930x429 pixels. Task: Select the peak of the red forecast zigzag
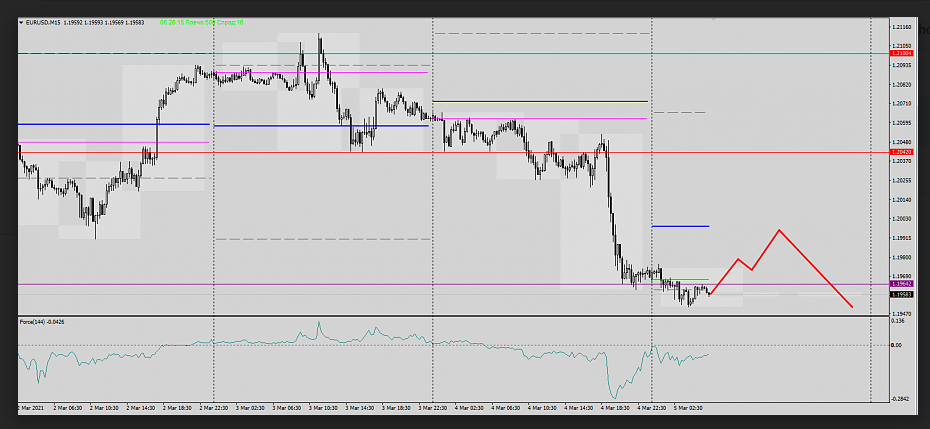coord(778,230)
